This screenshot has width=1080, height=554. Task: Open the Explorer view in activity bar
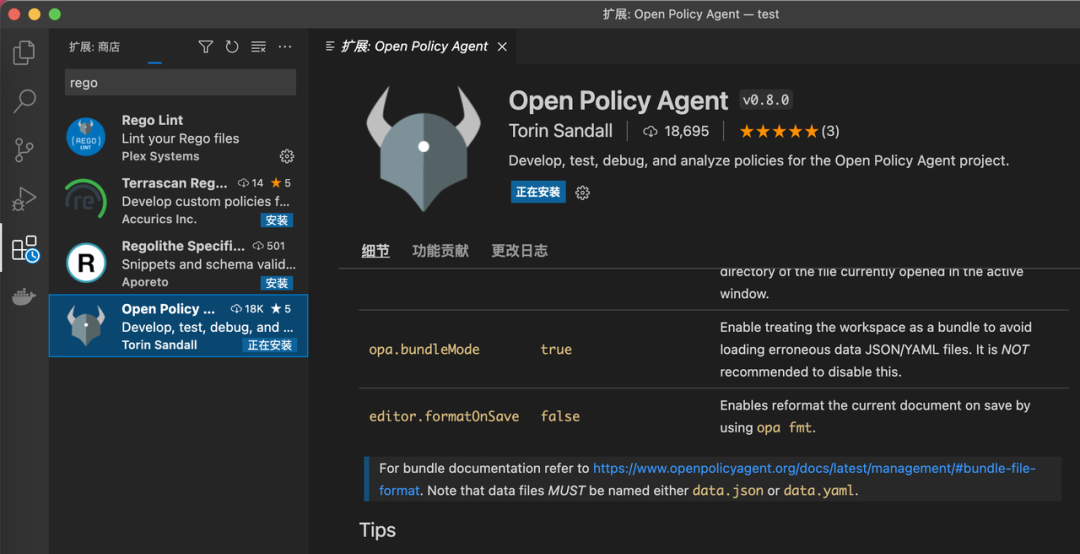click(24, 52)
